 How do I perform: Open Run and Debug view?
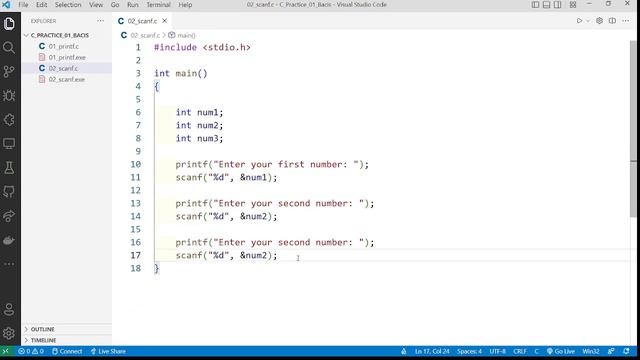(x=9, y=96)
